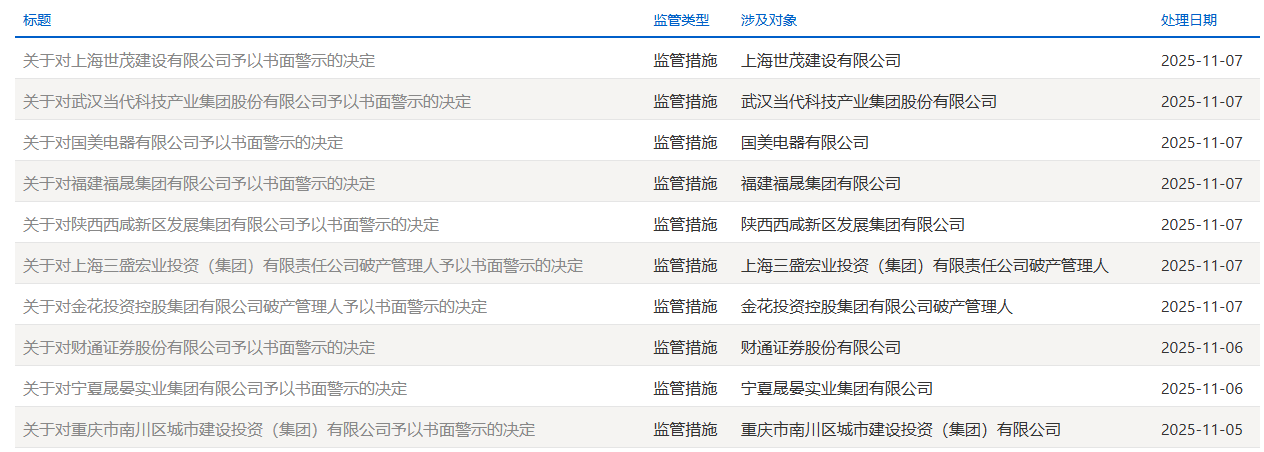This screenshot has width=1264, height=452.
Task: Click involved party 重庆市南川区城市建设投资（集团）有限公司
Action: click(901, 429)
